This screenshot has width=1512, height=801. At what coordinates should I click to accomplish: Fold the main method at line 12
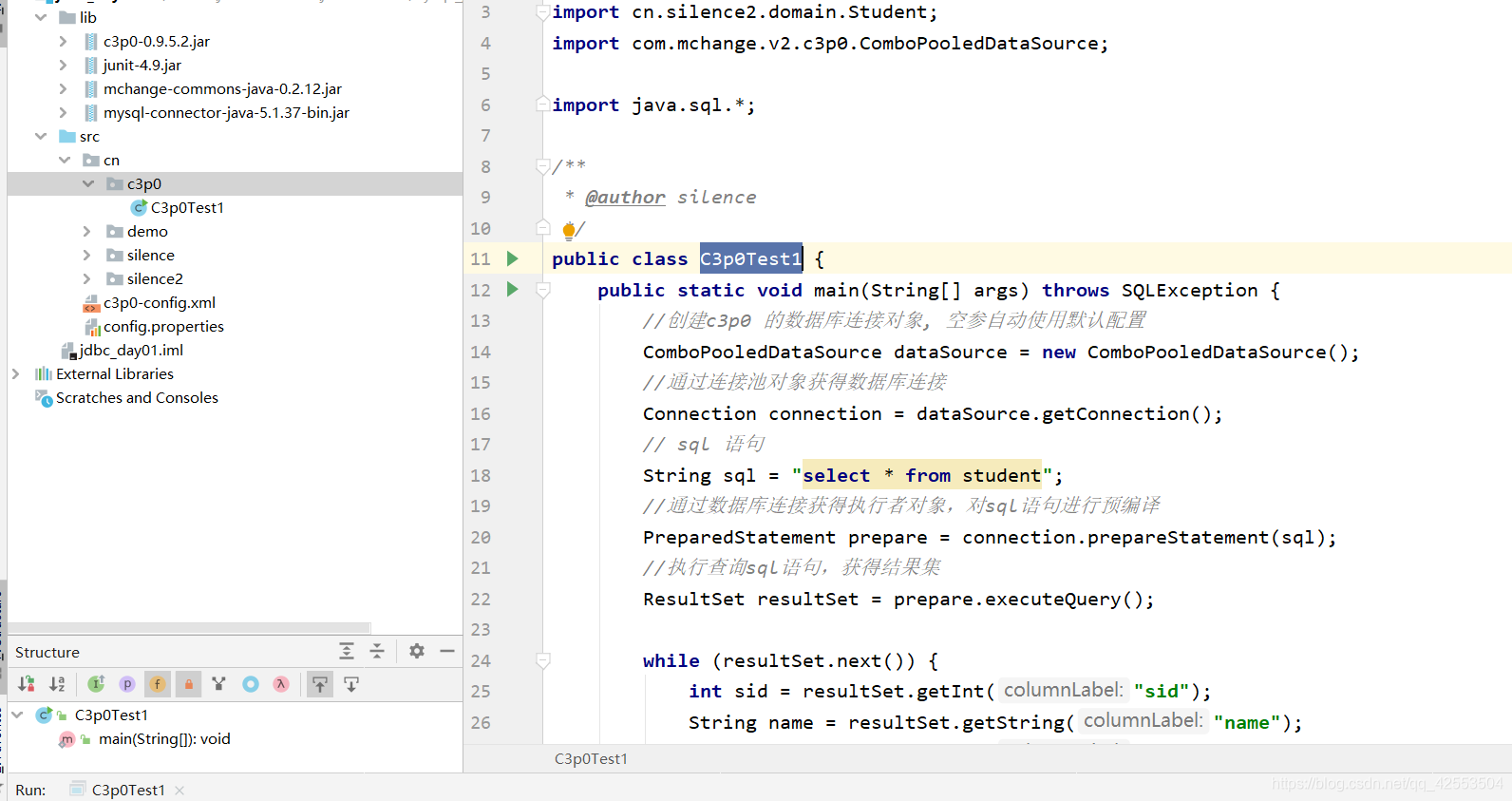click(x=543, y=291)
